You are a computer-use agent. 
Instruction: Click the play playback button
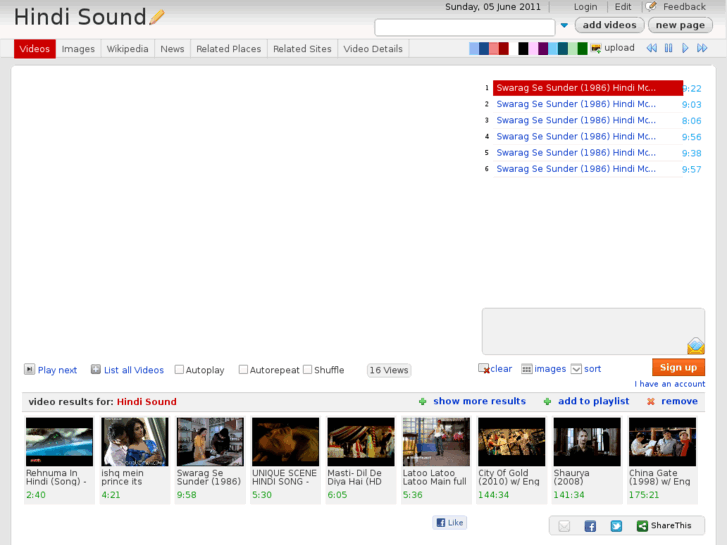click(x=685, y=48)
